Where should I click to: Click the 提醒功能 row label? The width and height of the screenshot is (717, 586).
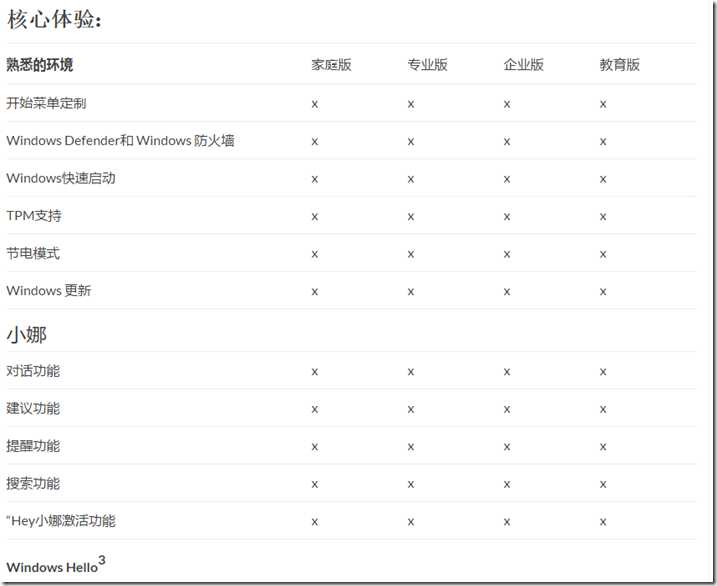(x=33, y=446)
